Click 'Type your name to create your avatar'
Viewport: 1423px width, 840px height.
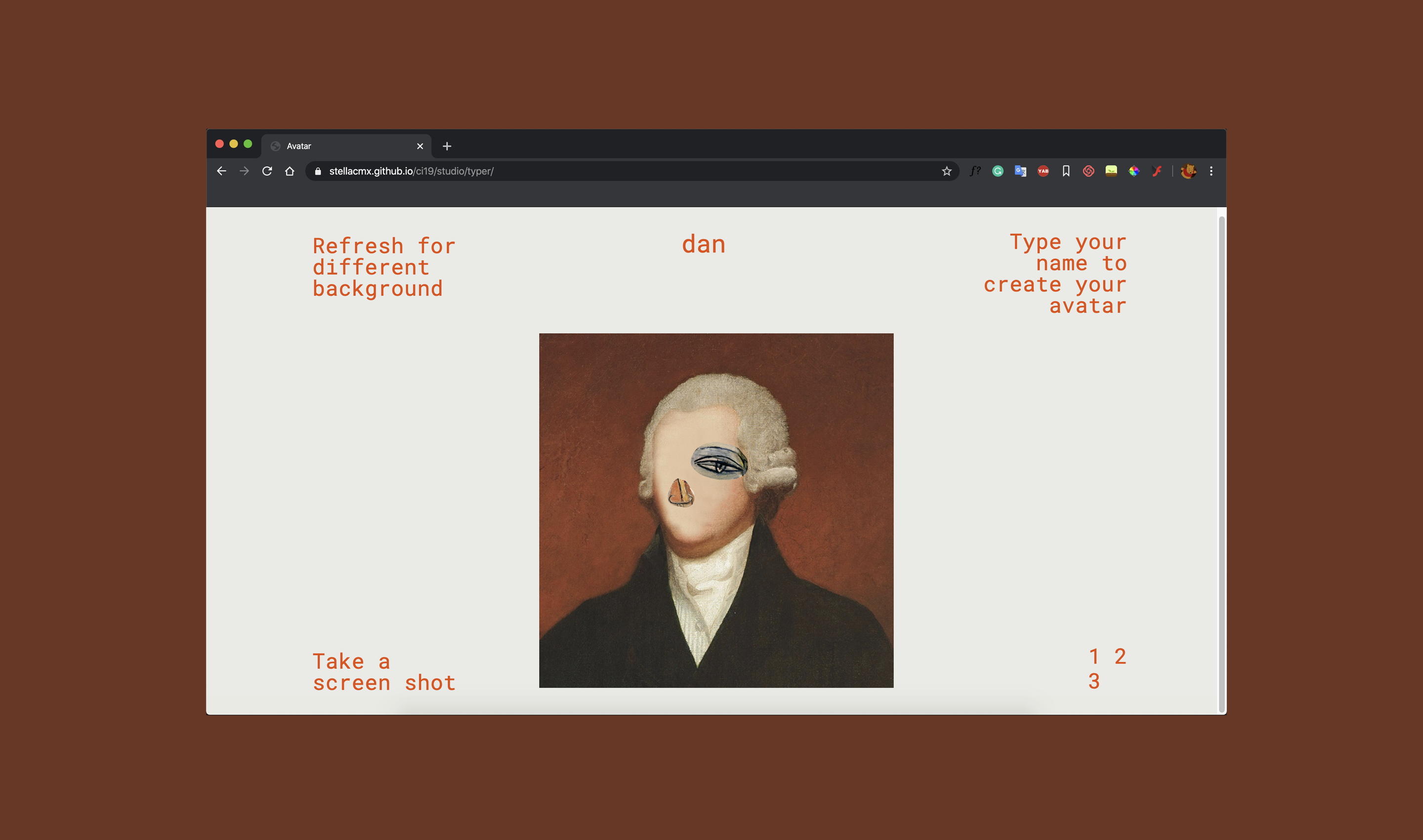pyautogui.click(x=1055, y=274)
